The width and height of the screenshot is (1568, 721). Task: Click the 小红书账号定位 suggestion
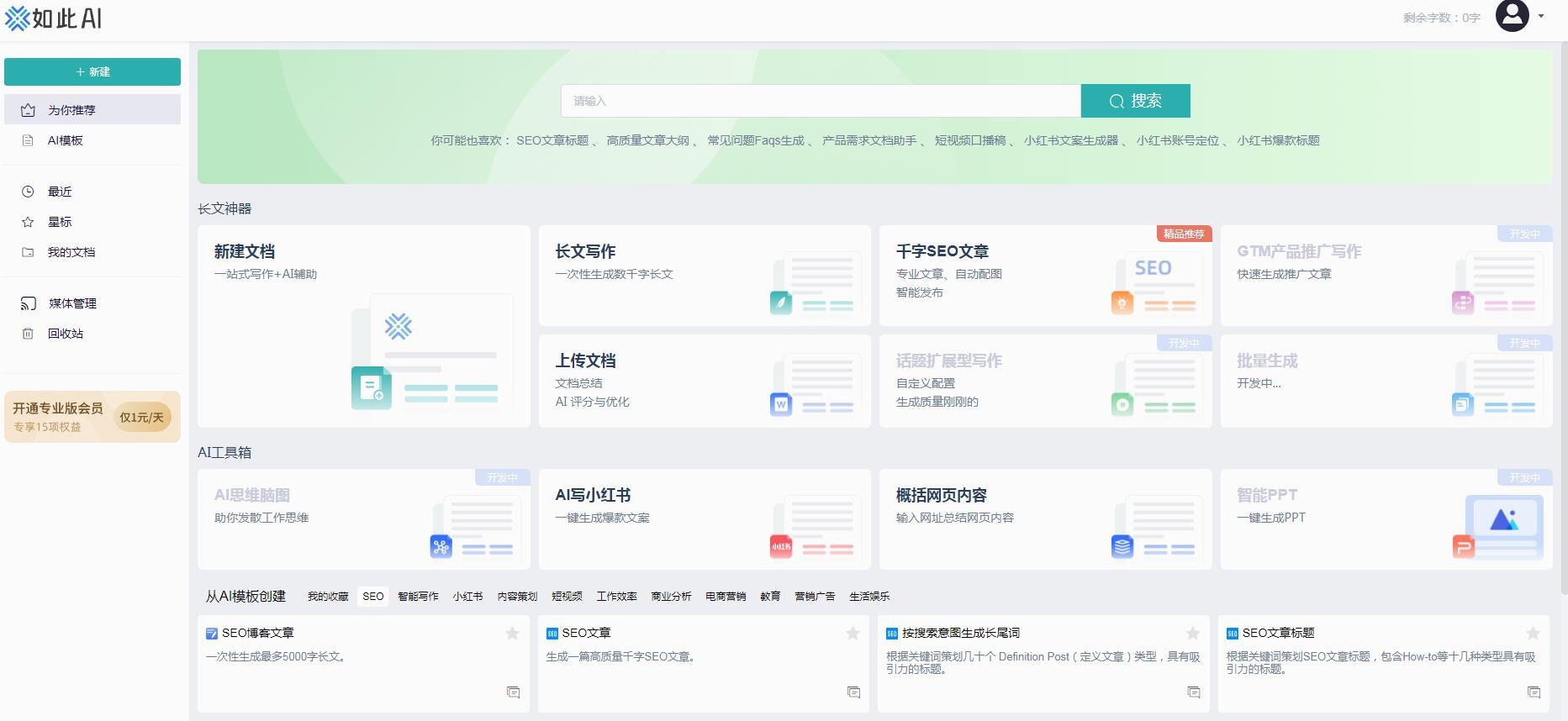point(1178,140)
